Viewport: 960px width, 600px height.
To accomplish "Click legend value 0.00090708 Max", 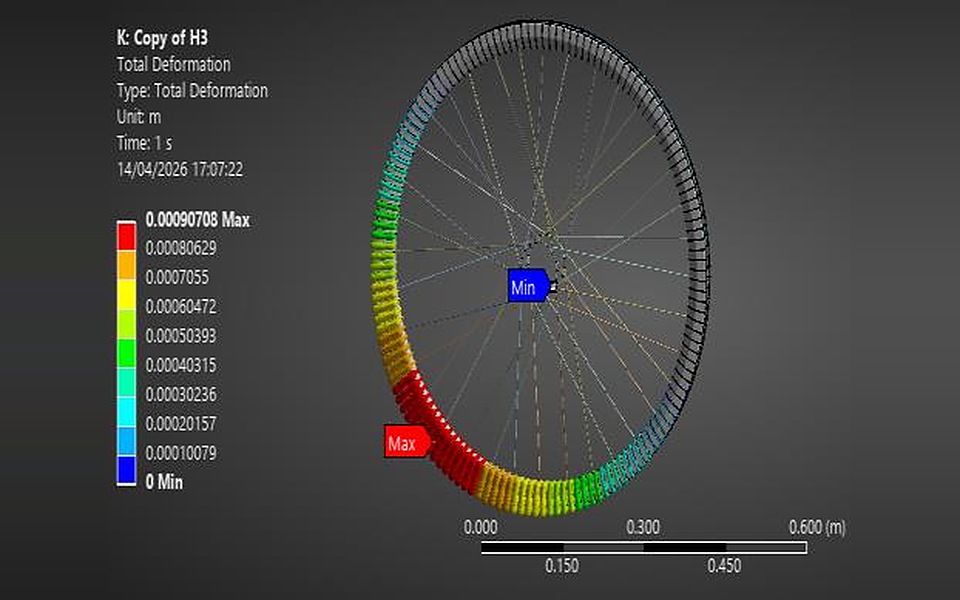I will point(198,220).
